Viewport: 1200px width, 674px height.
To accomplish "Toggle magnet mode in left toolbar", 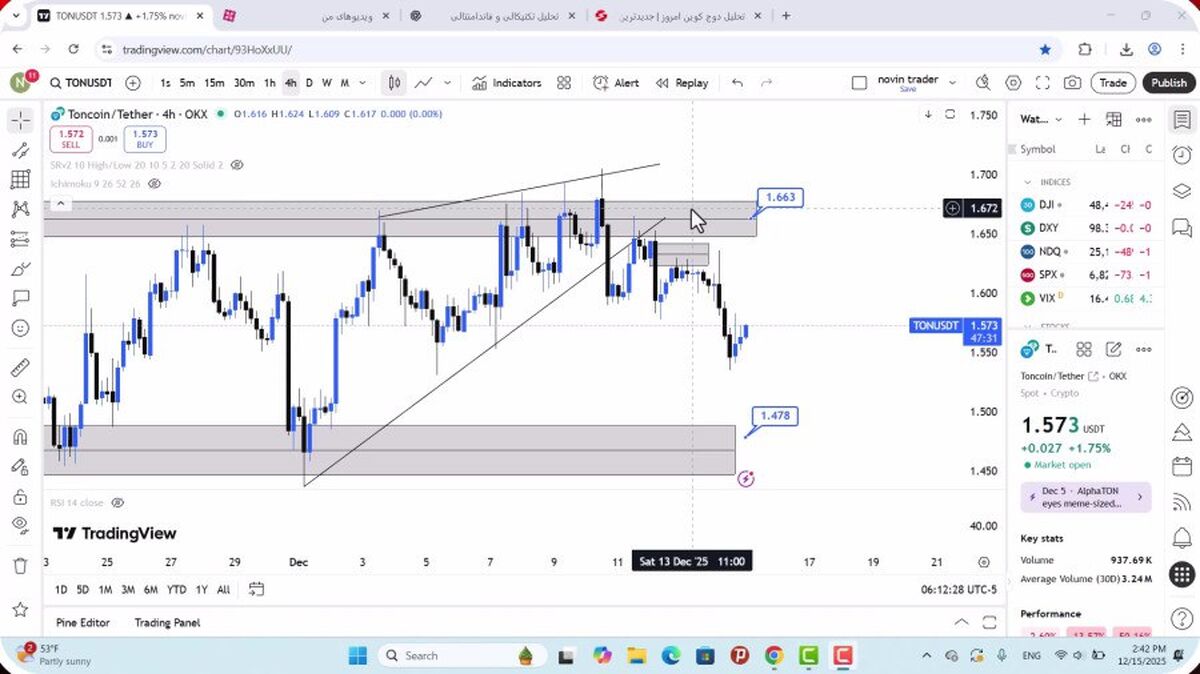I will (20, 437).
